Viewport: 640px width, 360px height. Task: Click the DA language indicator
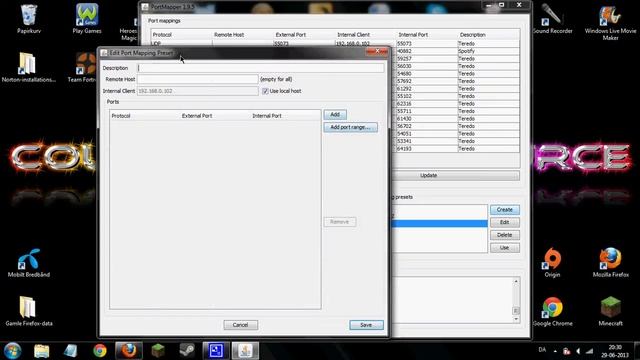(542, 350)
